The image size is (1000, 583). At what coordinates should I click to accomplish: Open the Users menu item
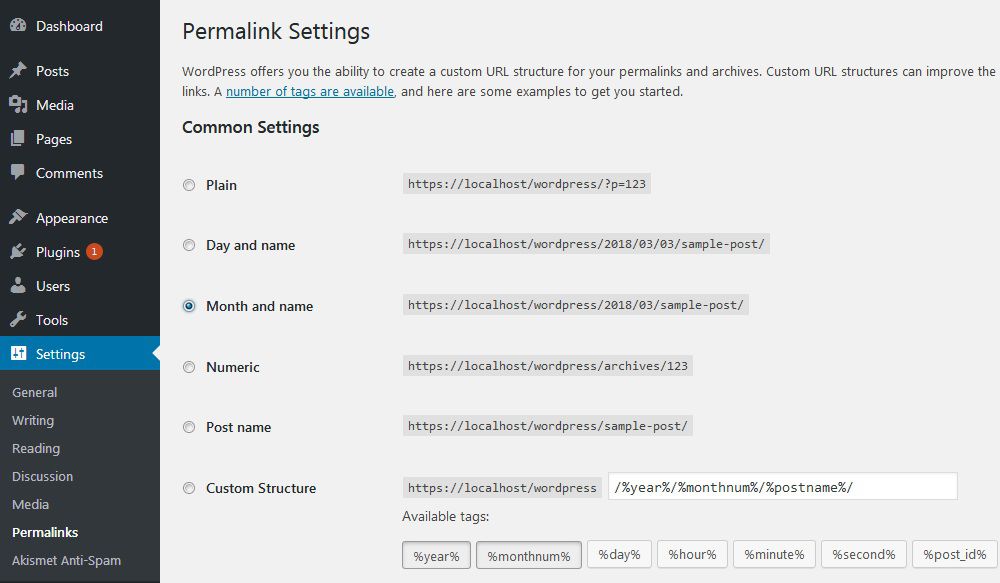point(52,286)
